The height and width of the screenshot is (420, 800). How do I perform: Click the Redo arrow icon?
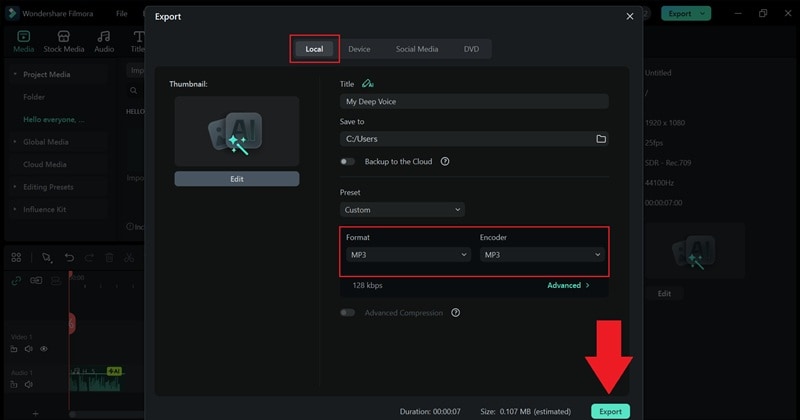pyautogui.click(x=89, y=257)
